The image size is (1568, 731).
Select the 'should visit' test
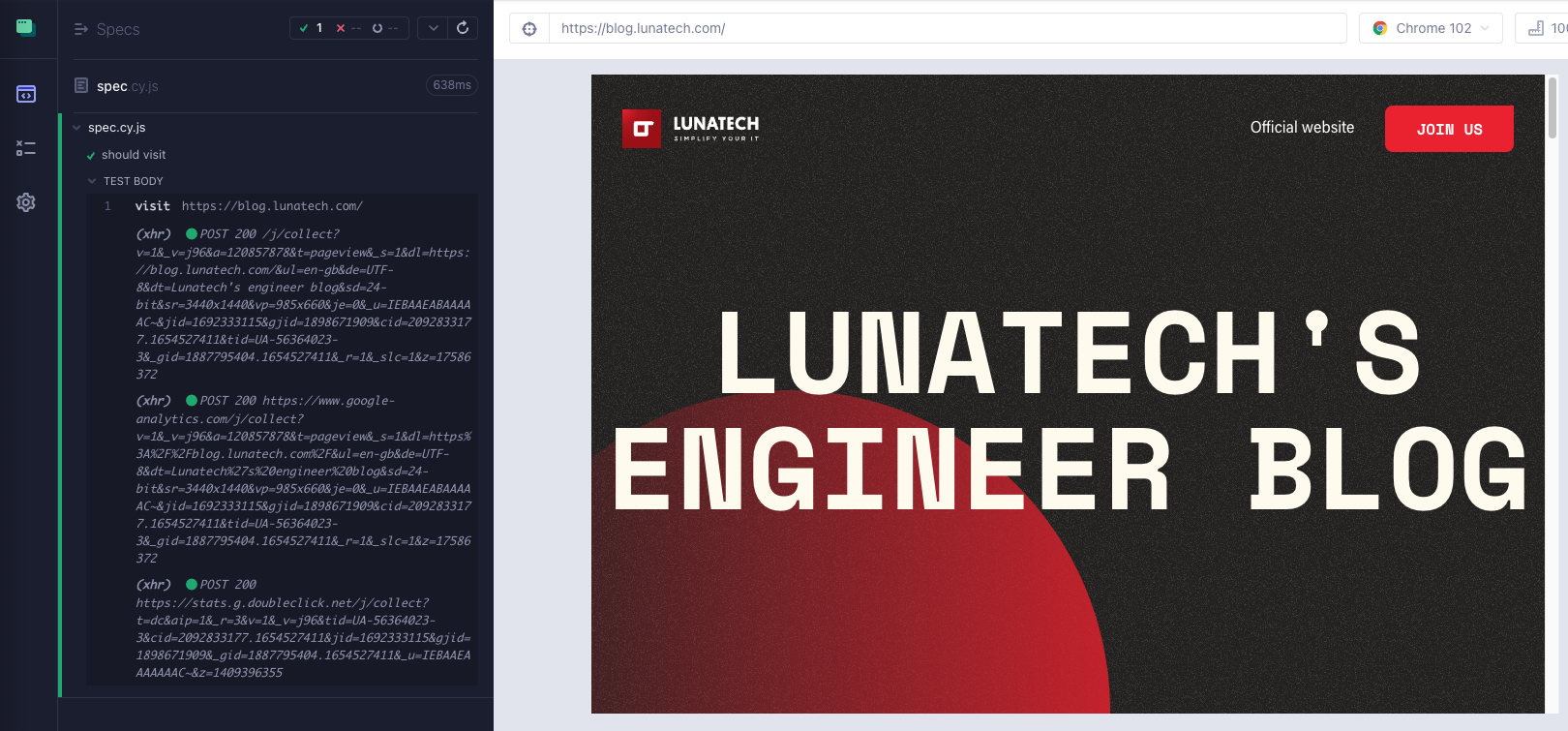(134, 155)
